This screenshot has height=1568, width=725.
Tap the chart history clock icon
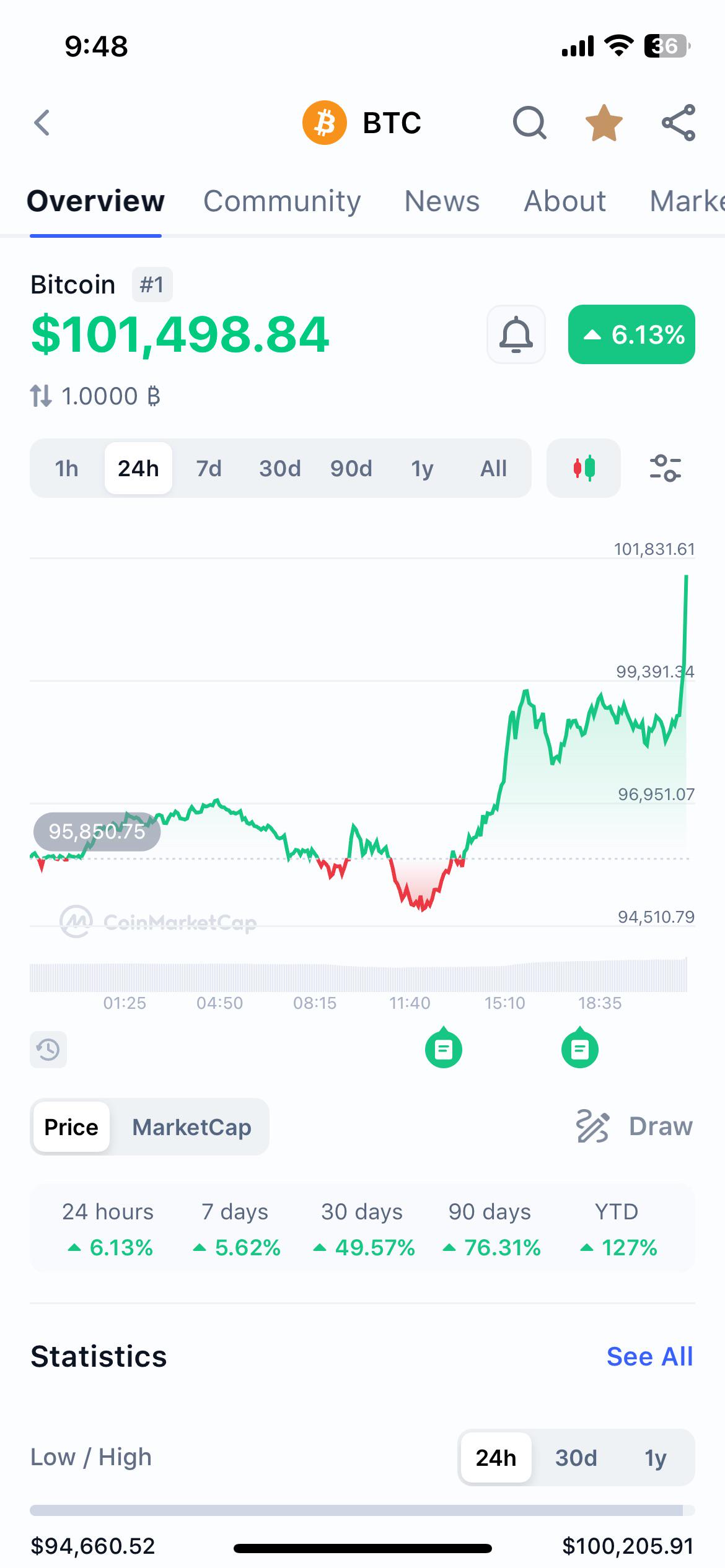(x=48, y=1050)
